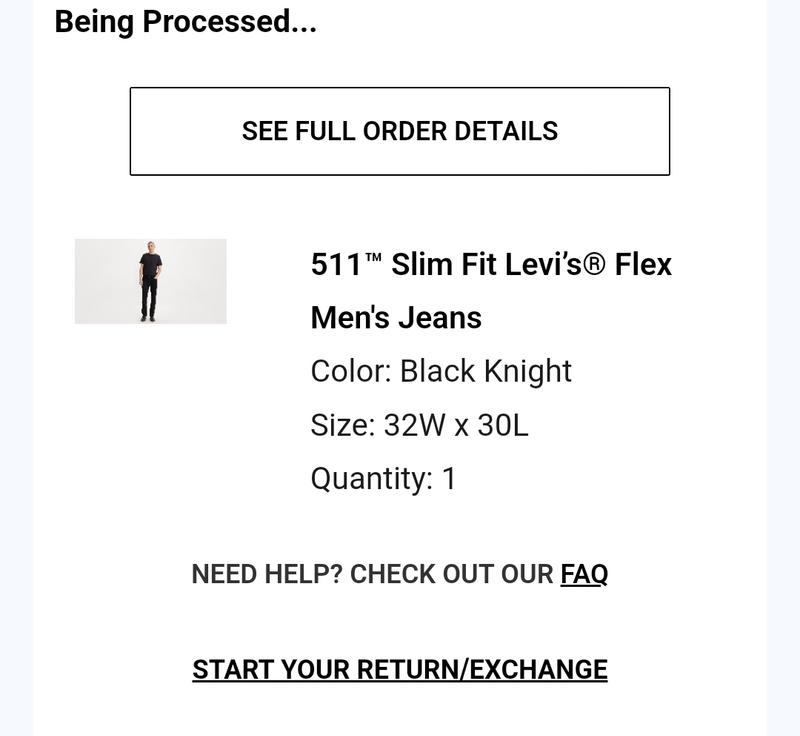This screenshot has height=736, width=800.
Task: Click the 32W waist value
Action: tap(414, 424)
